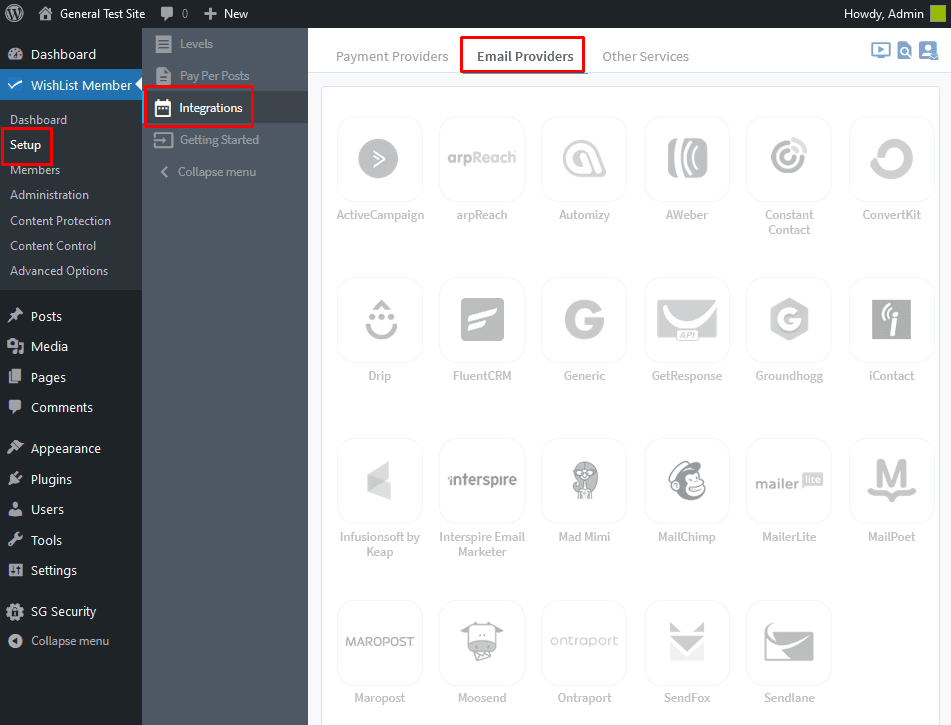The image size is (951, 725).
Task: Select the MailChimp monkey icon
Action: (x=687, y=481)
